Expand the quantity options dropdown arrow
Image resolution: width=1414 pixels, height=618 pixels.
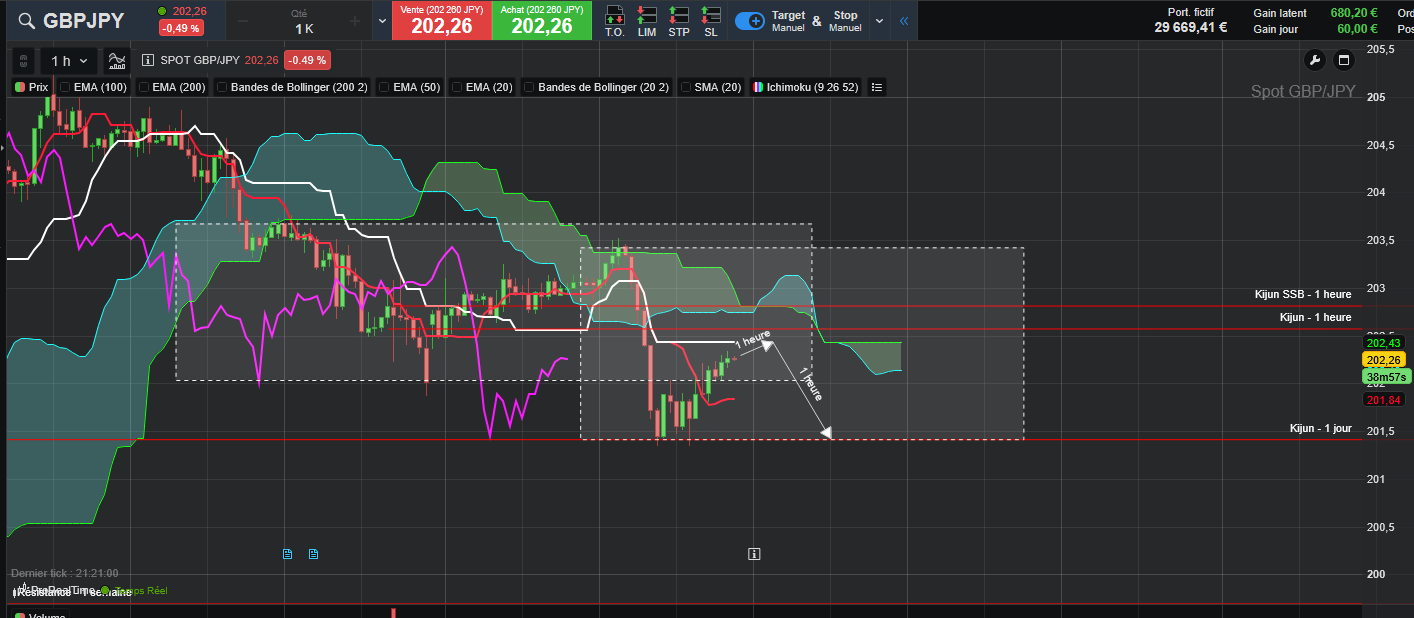coord(382,21)
